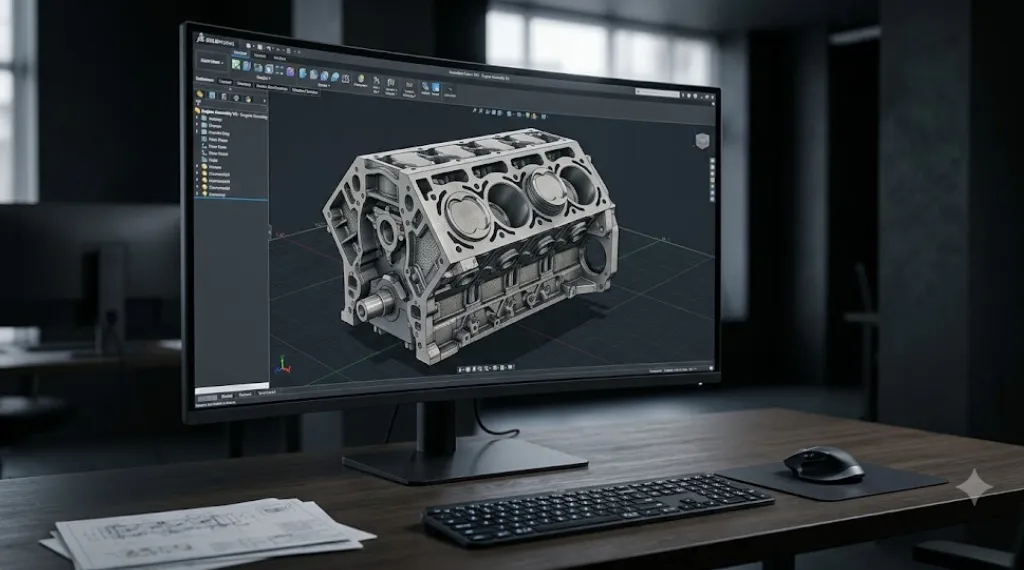The height and width of the screenshot is (570, 1024).
Task: Expand the first folder row under the assembly root
Action: click(x=197, y=118)
